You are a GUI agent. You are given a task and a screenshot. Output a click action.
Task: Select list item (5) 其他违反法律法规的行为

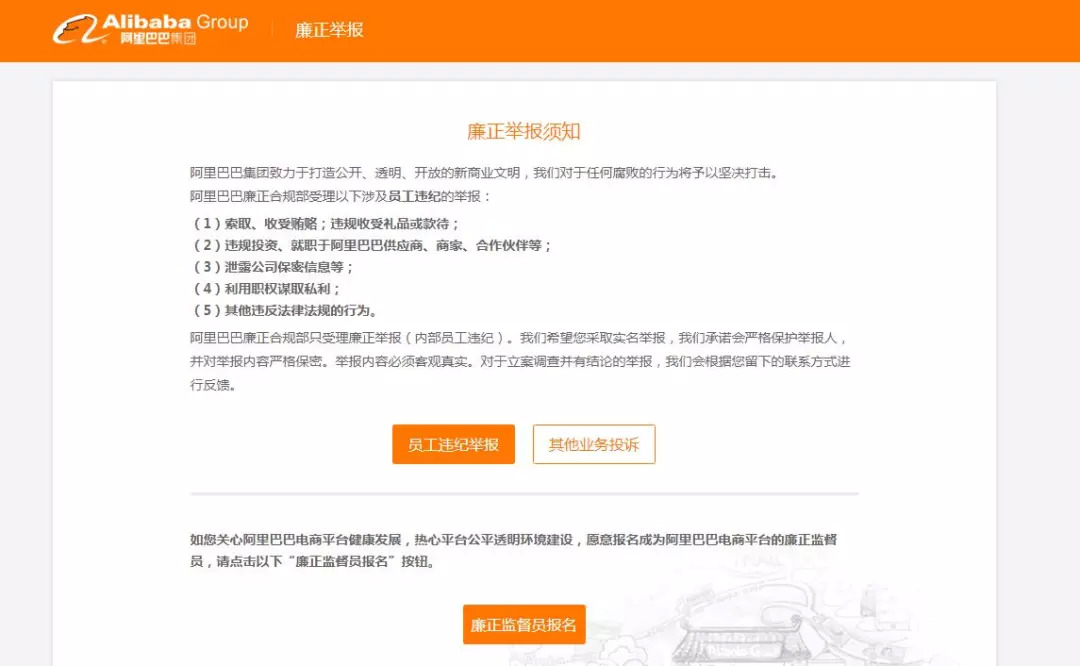[x=285, y=310]
